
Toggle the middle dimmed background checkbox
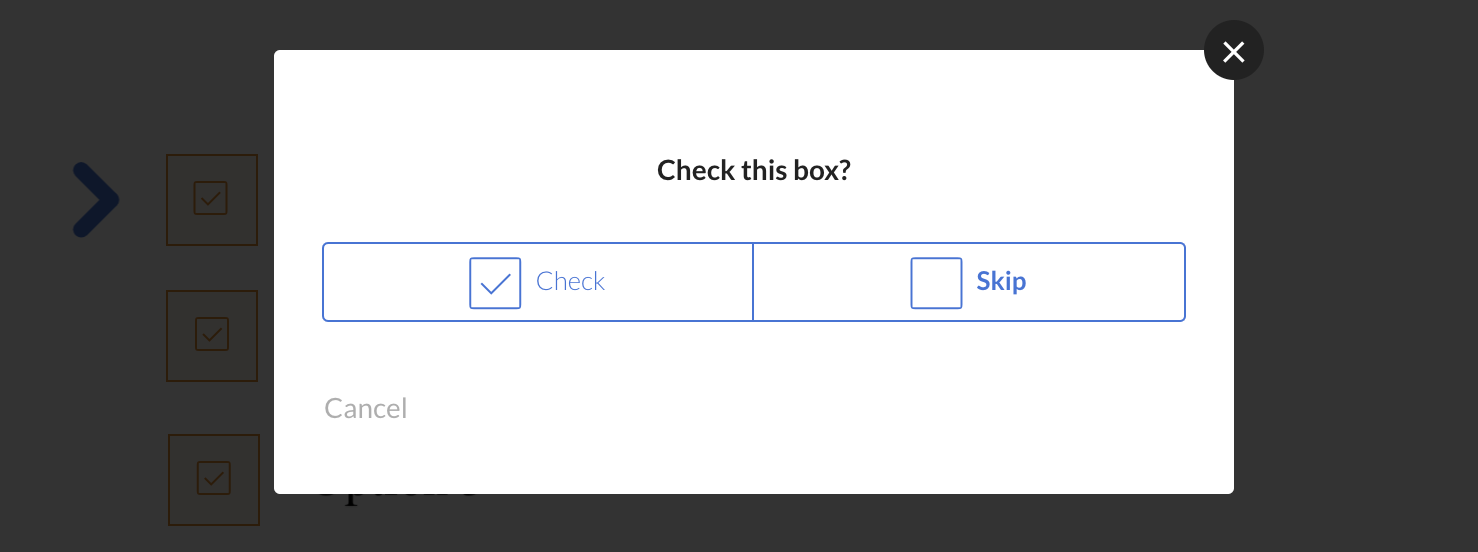coord(212,334)
